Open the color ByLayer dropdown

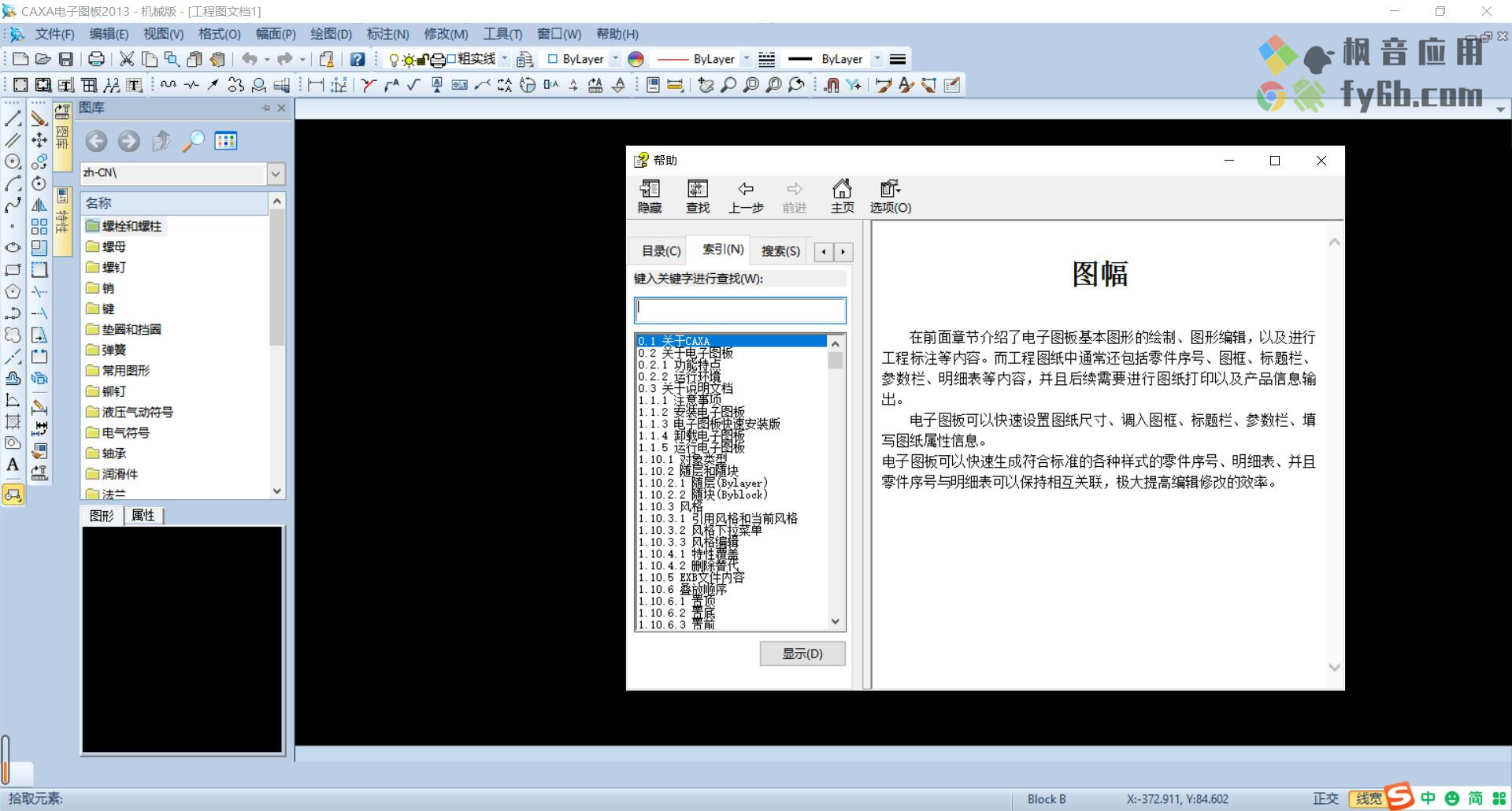(x=616, y=59)
